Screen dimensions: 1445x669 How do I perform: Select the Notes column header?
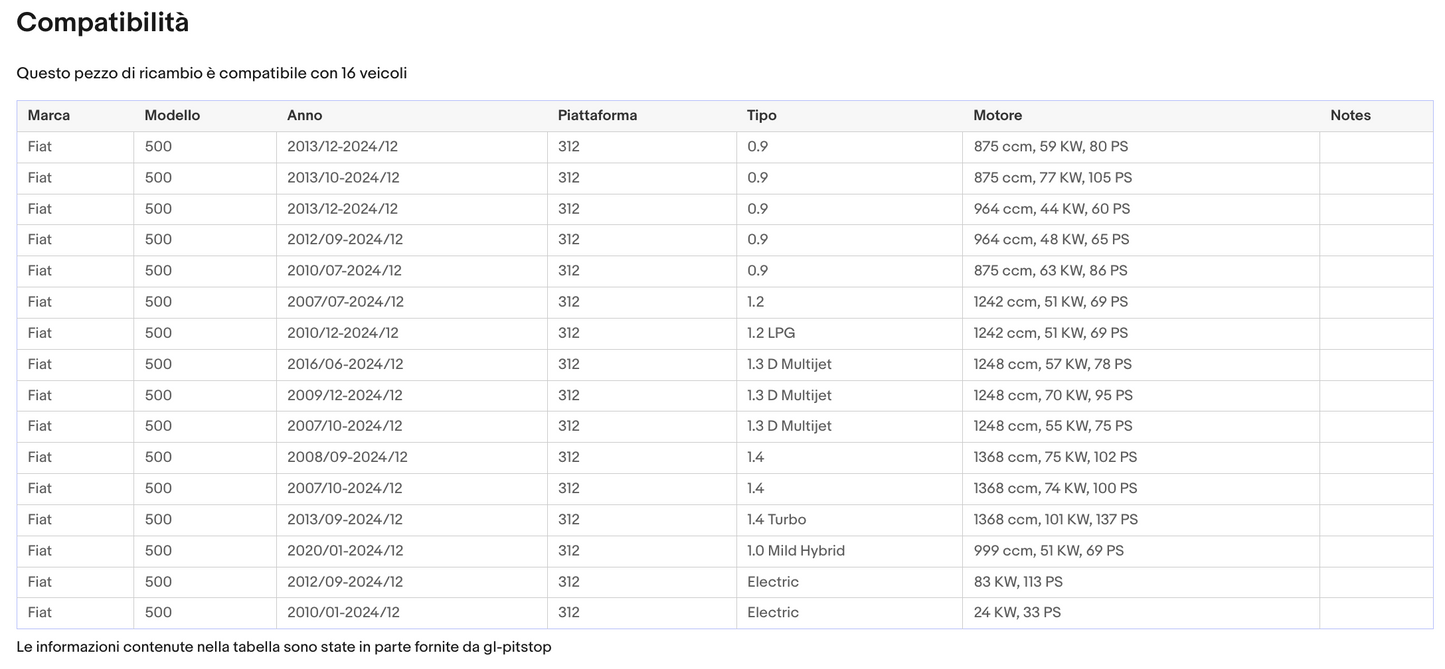pyautogui.click(x=1350, y=115)
